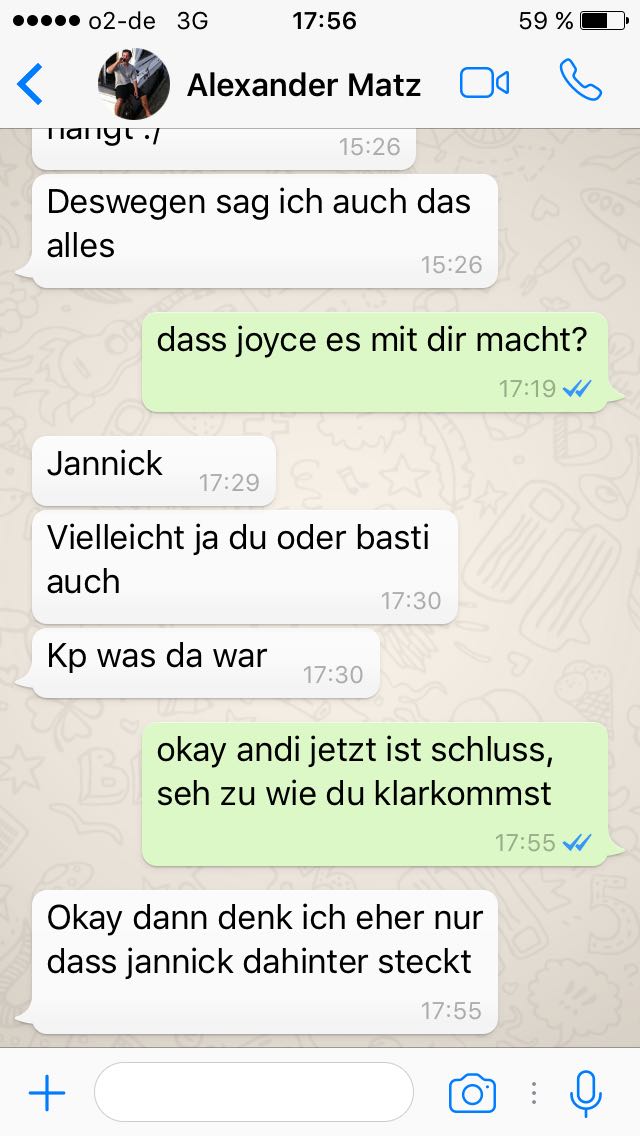Tap the blue read checkmarks at 17:55
The height and width of the screenshot is (1136, 640).
click(x=577, y=842)
